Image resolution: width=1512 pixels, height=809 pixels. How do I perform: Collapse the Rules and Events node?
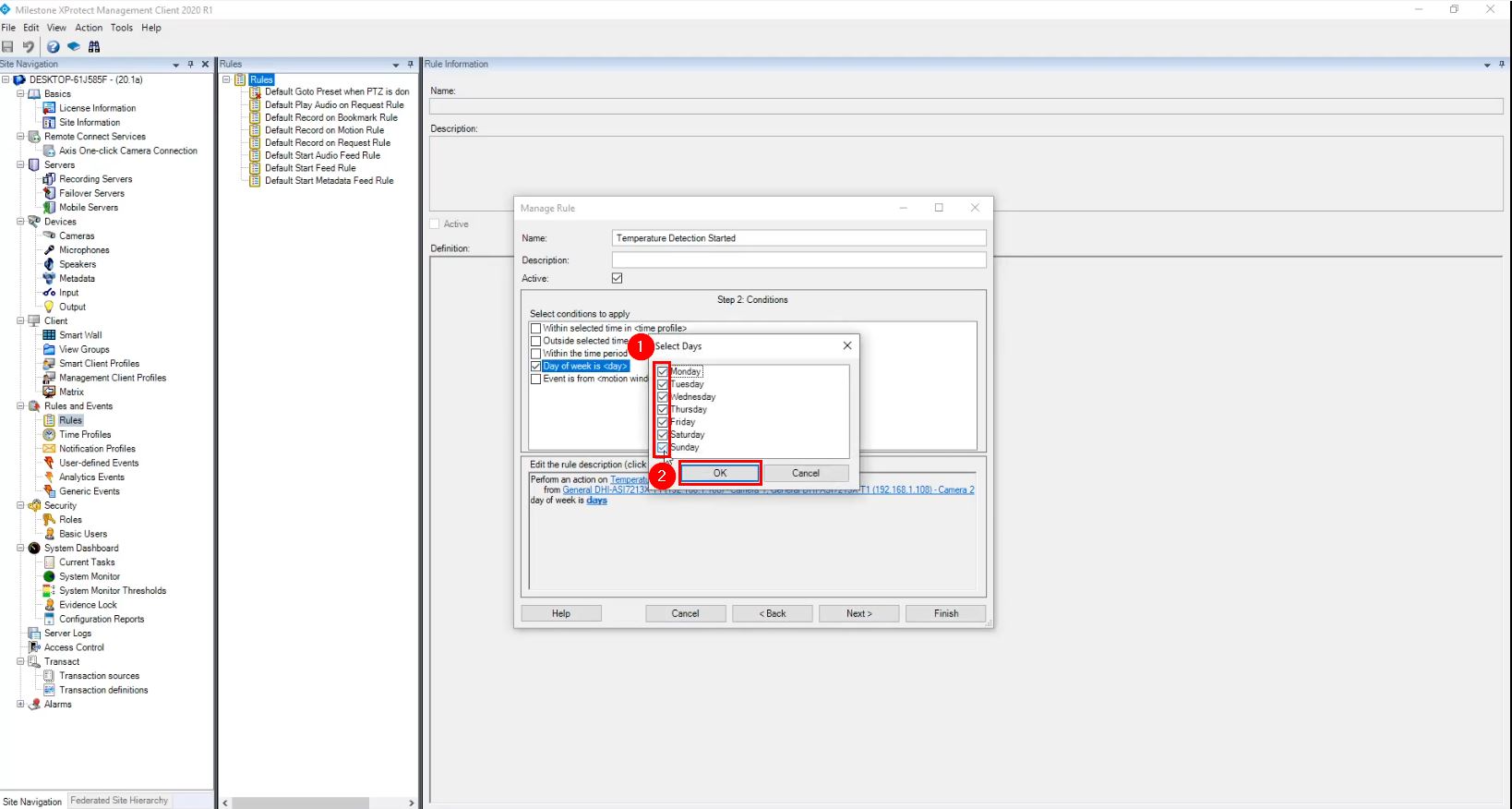click(20, 406)
